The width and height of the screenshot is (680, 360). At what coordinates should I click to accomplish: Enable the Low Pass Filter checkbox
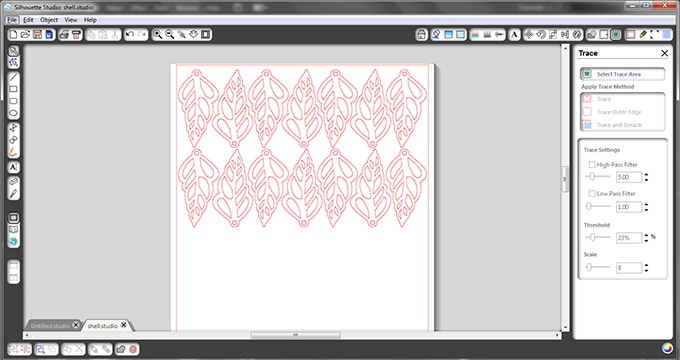click(592, 193)
